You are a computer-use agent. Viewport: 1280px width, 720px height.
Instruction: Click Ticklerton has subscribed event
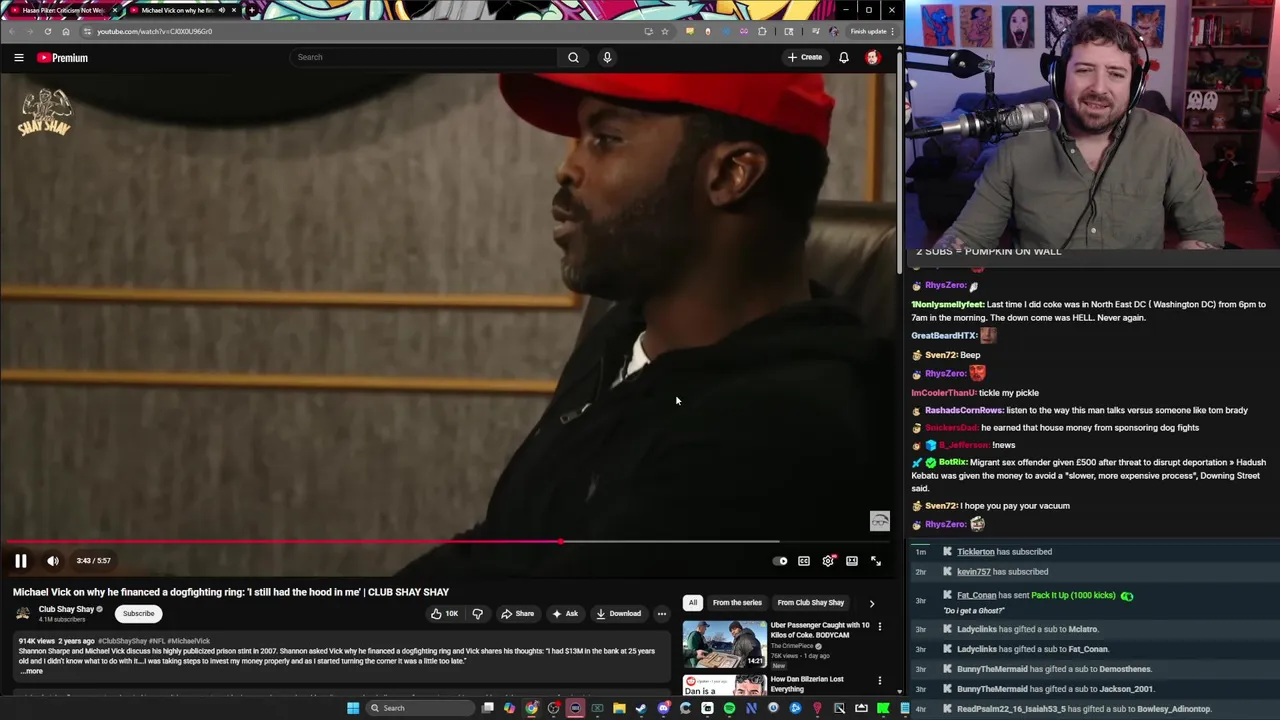pos(1003,552)
